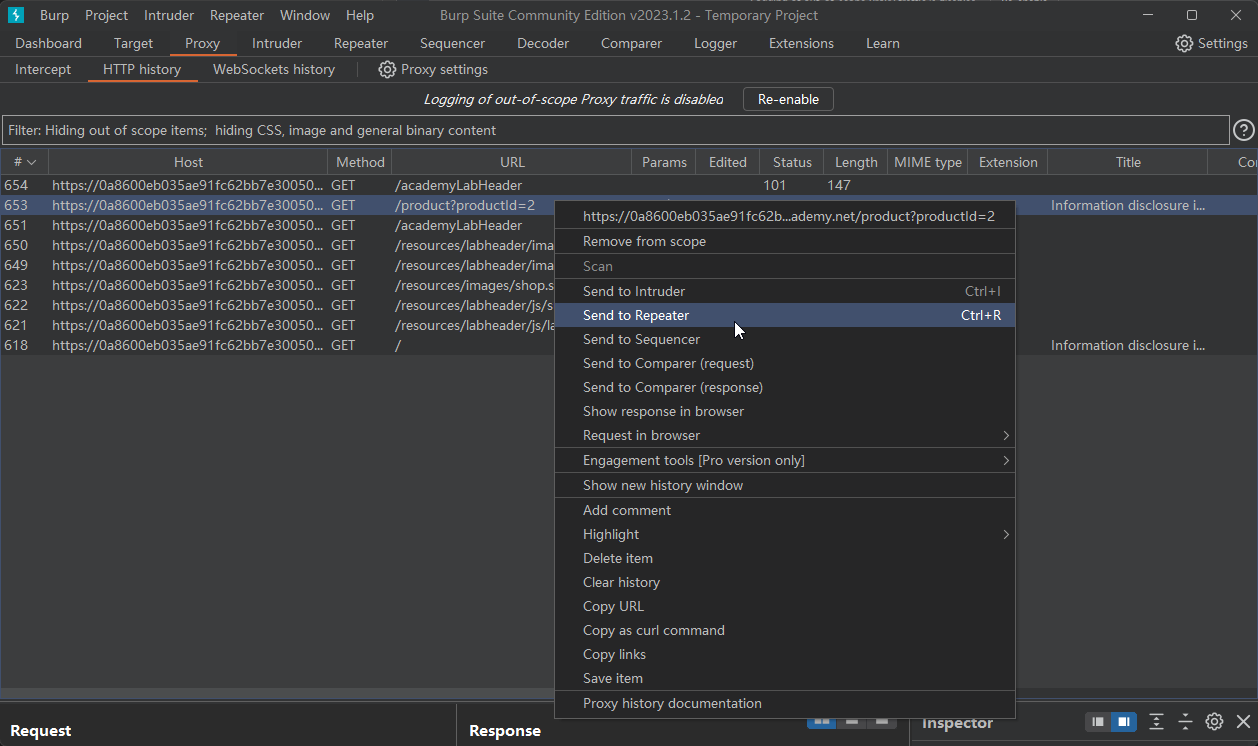Viewport: 1258px width, 746px height.
Task: Switch to the Logger tab
Action: [715, 43]
